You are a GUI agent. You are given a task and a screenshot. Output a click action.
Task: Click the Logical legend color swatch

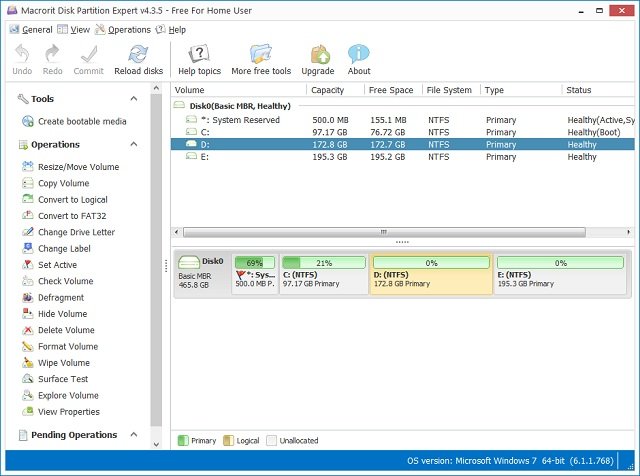coord(229,440)
